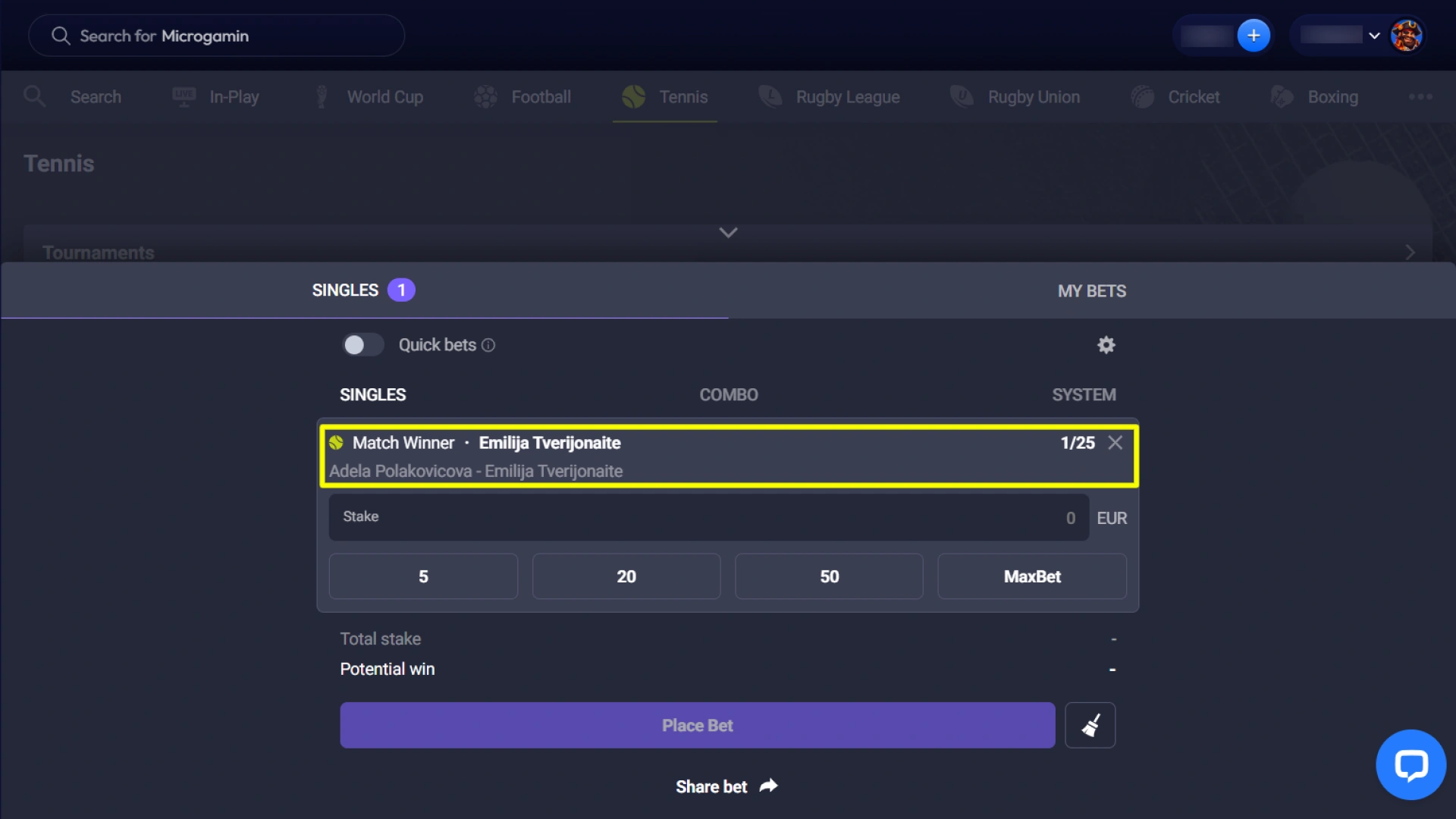Select the Rugby League tab label
The height and width of the screenshot is (819, 1456).
click(x=848, y=97)
